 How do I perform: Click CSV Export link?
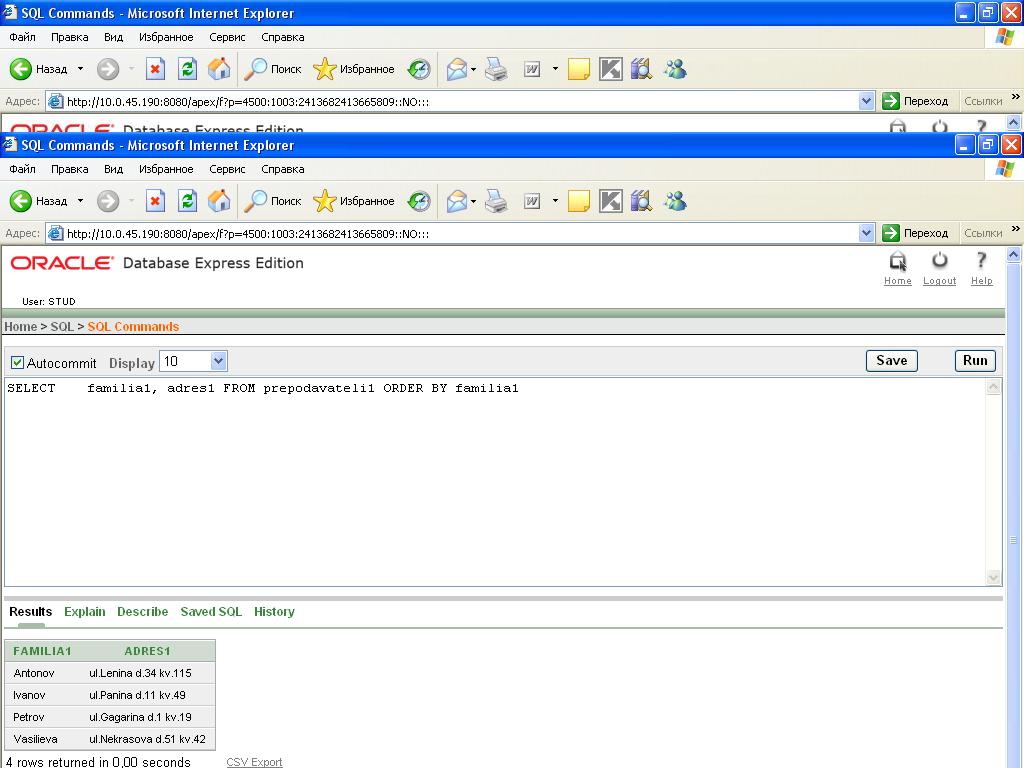pos(254,762)
